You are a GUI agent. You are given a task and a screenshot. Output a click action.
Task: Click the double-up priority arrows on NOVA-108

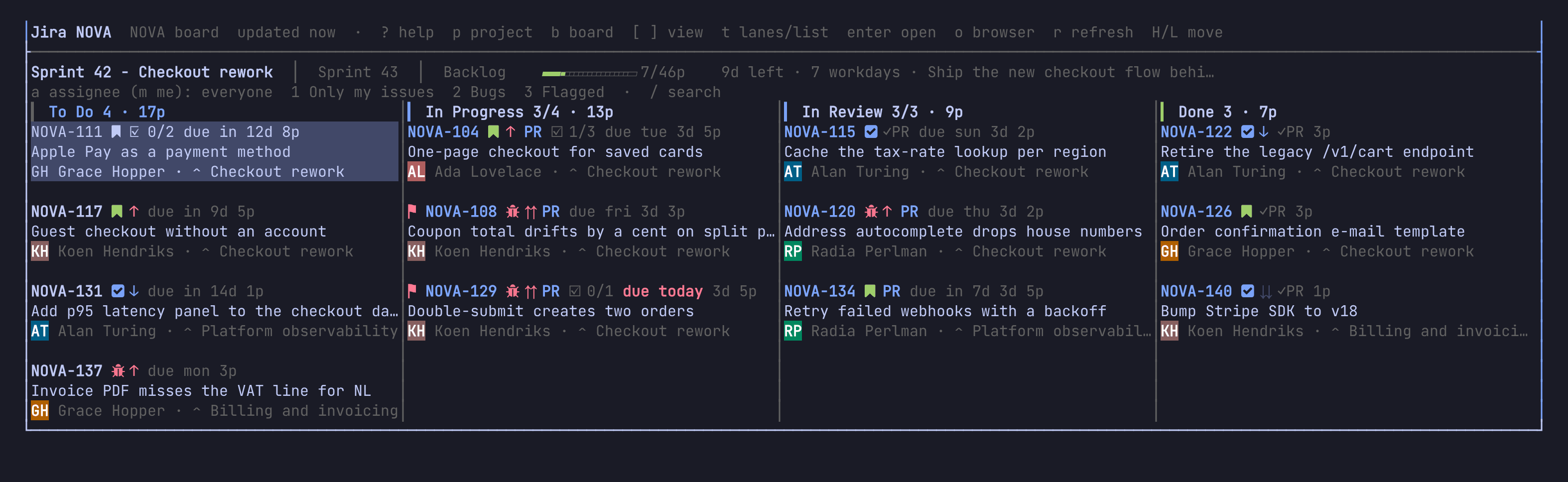click(x=531, y=212)
